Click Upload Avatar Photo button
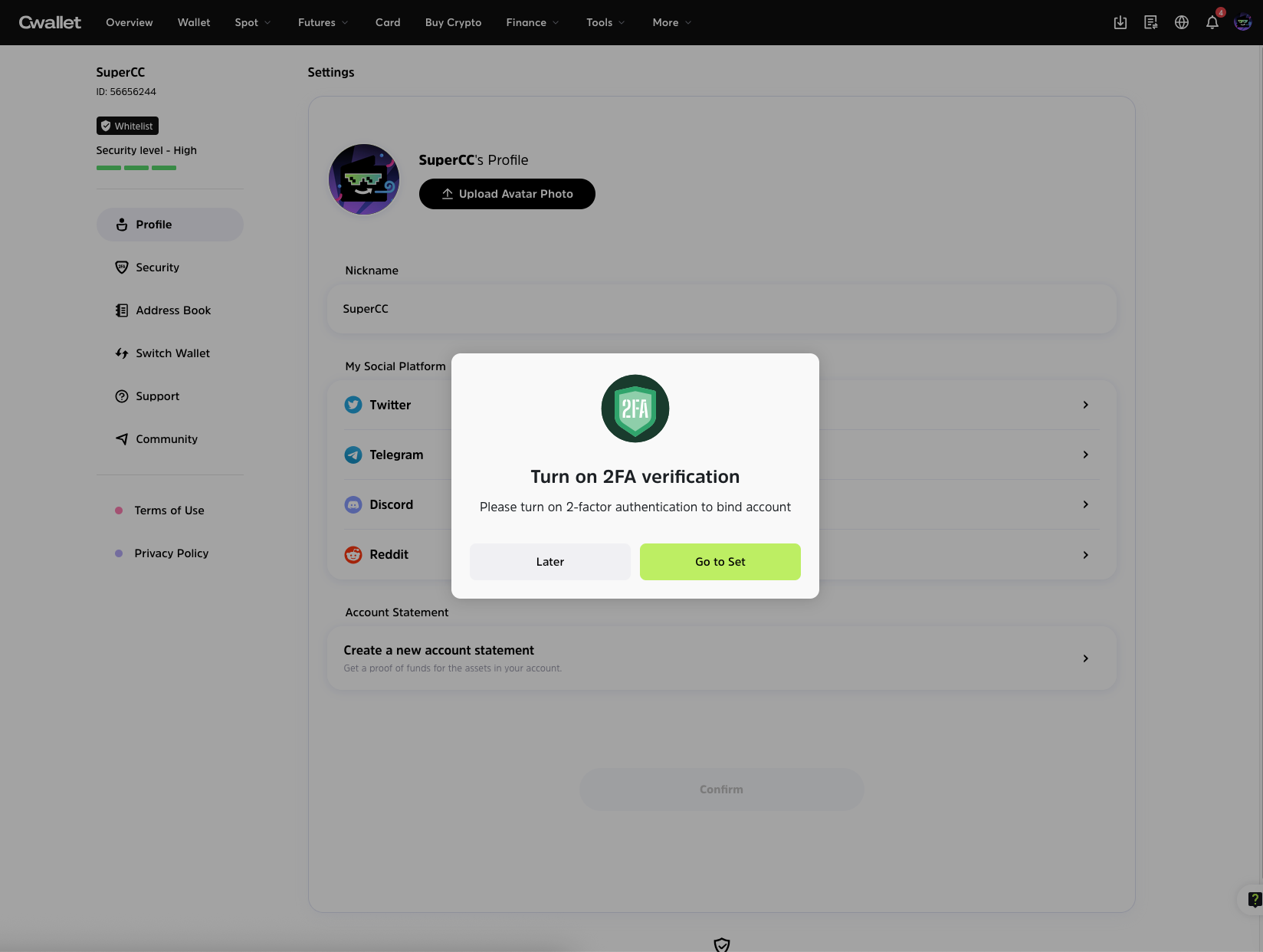Image resolution: width=1263 pixels, height=952 pixels. pos(507,194)
